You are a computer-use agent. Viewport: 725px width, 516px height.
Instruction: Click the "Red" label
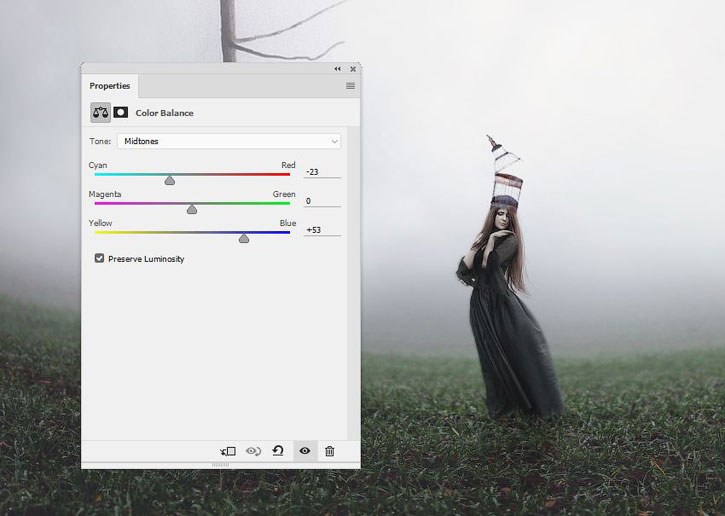click(x=288, y=165)
